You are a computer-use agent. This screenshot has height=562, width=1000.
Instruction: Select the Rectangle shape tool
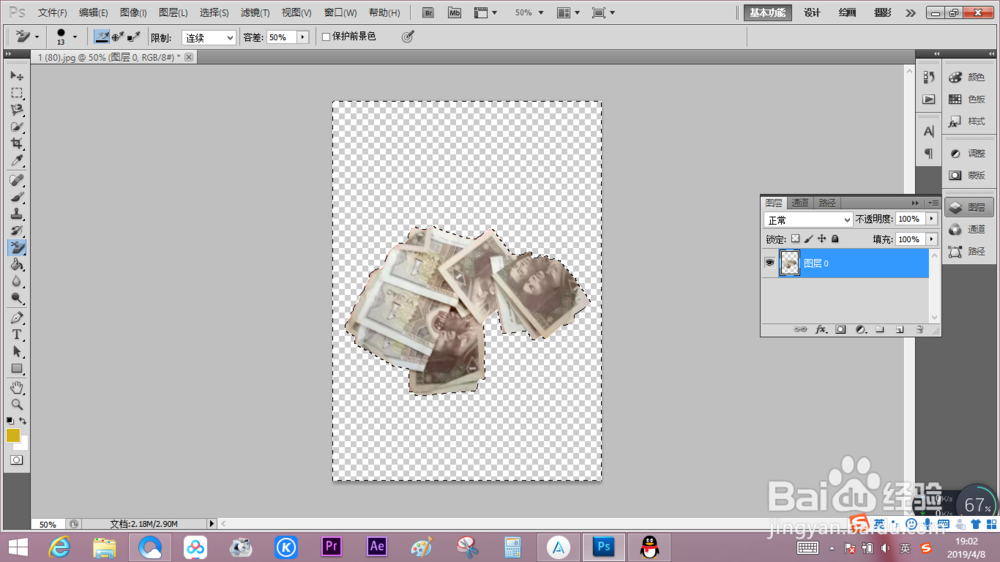point(17,369)
